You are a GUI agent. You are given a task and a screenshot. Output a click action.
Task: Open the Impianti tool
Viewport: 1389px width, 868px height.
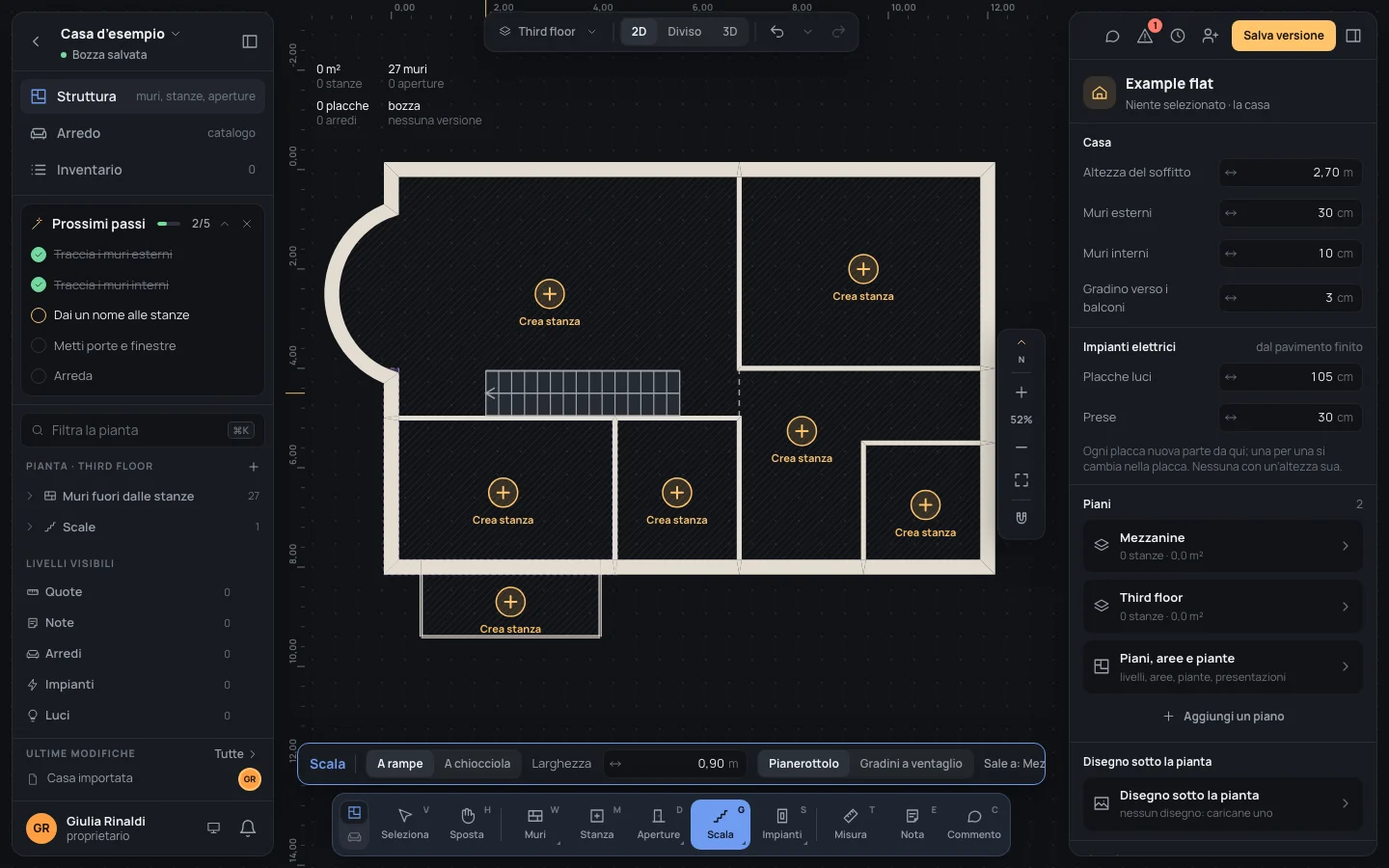pyautogui.click(x=782, y=825)
